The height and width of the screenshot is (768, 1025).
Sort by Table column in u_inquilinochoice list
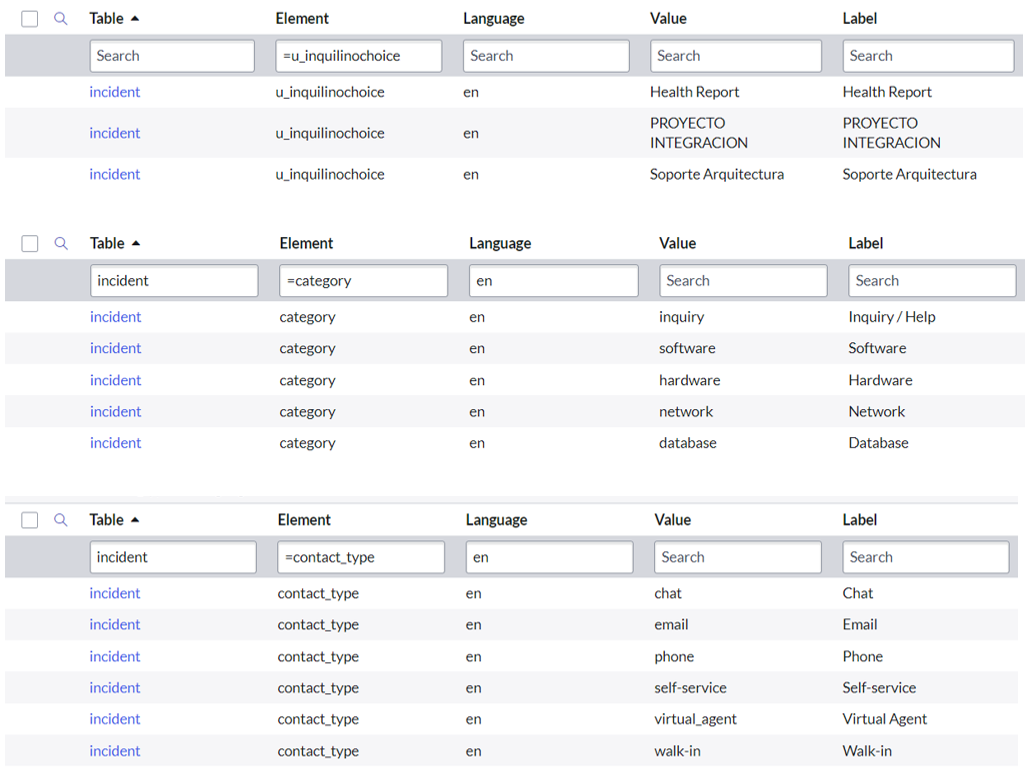(114, 18)
